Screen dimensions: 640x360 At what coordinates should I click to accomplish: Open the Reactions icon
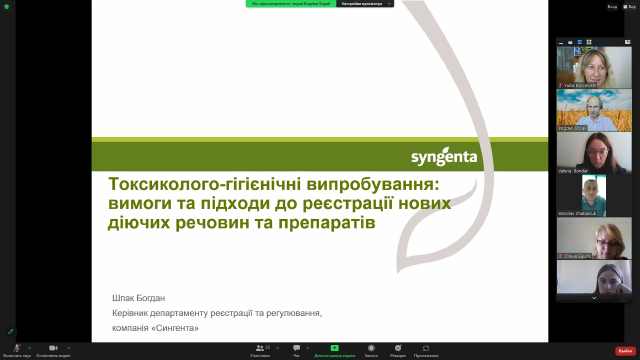point(398,349)
